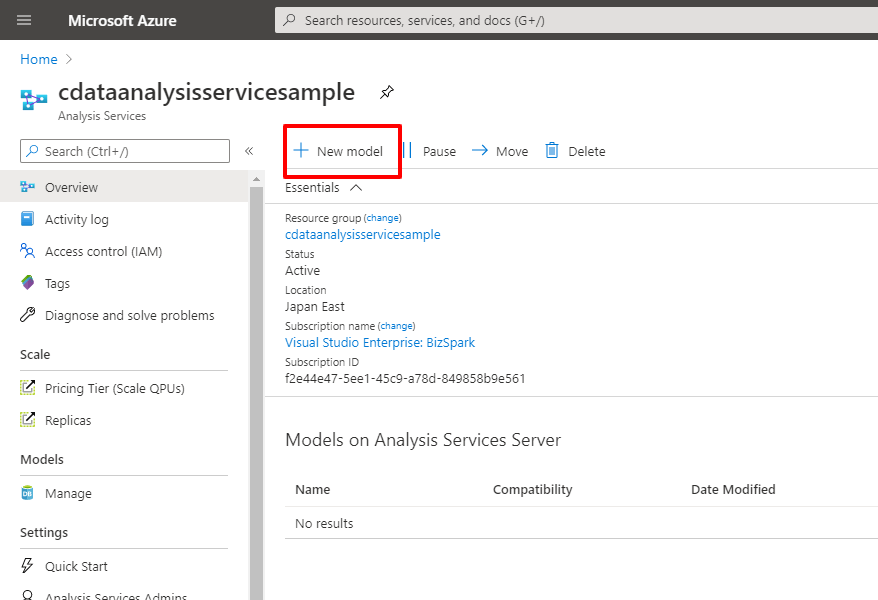This screenshot has width=878, height=600.
Task: Open the cdataanalysisservicesample resource group link
Action: pos(362,234)
